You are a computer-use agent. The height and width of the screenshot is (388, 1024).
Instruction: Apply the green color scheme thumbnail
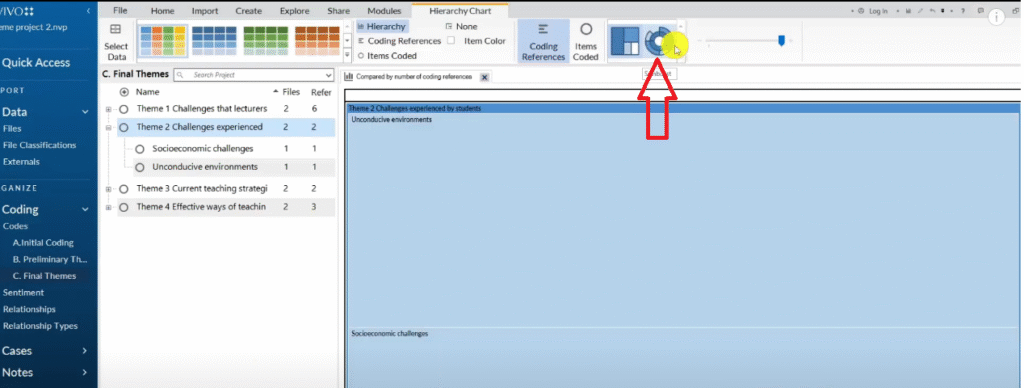click(x=265, y=40)
